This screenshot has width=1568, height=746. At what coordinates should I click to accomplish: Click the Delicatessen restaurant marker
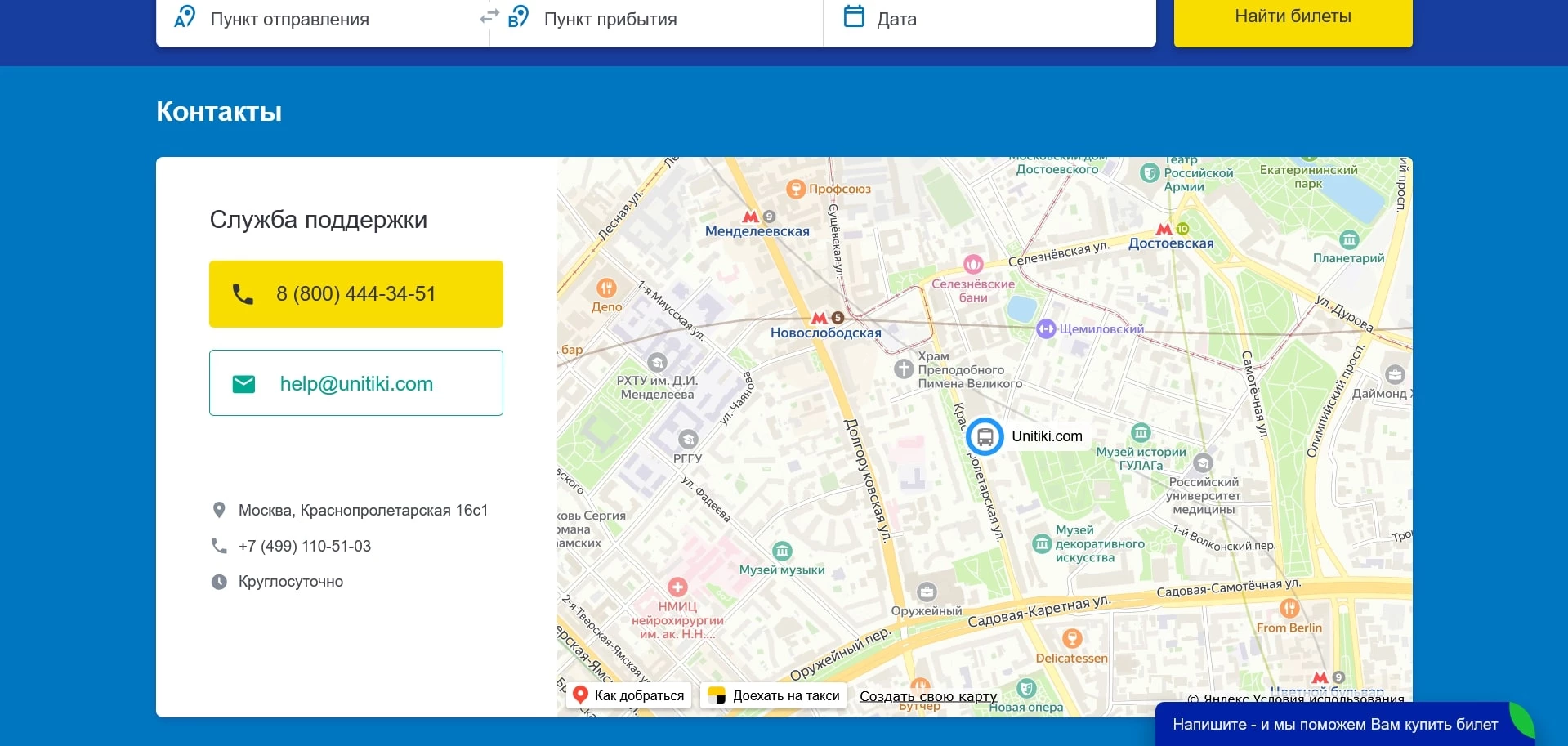tap(1072, 639)
